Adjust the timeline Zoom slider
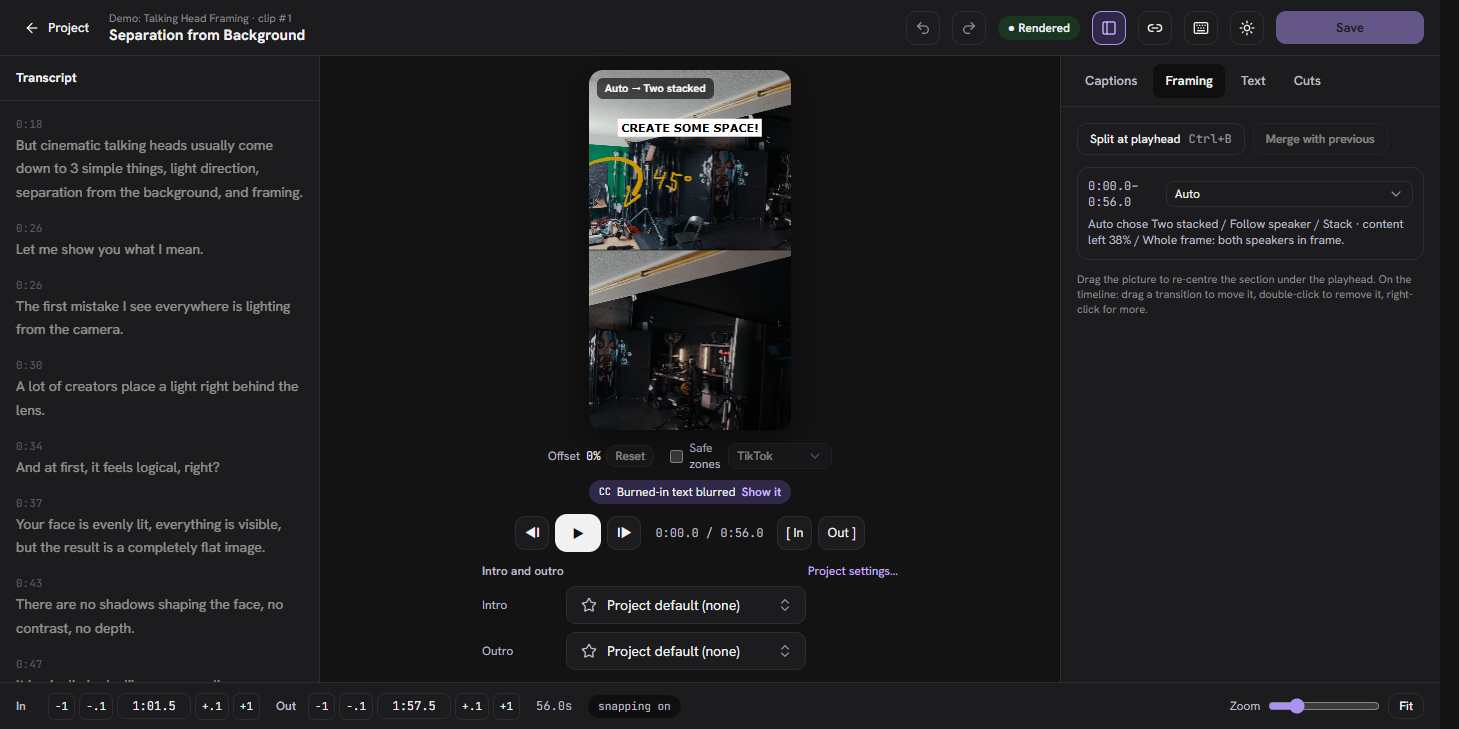 tap(1325, 706)
